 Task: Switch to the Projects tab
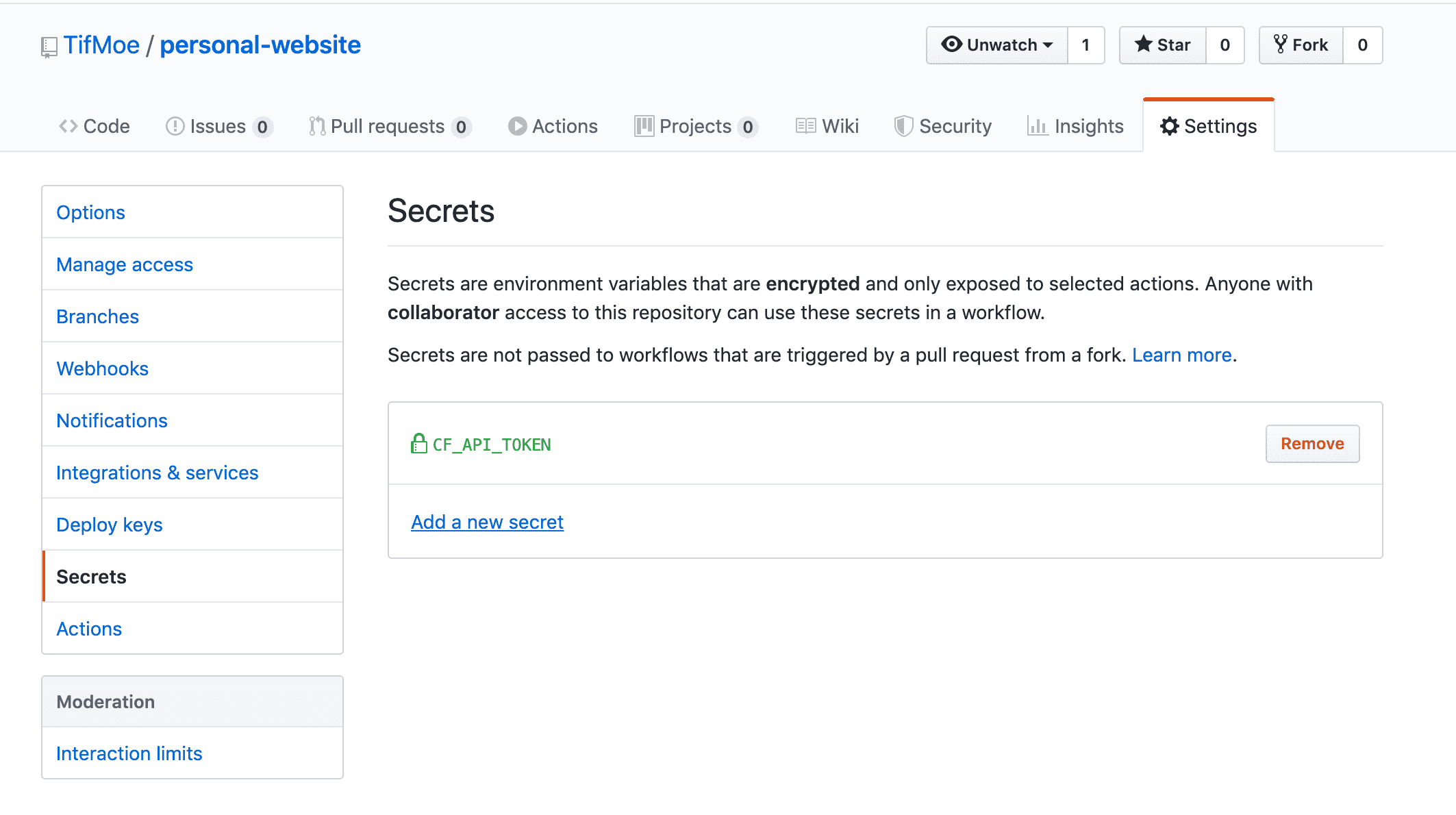[695, 127]
